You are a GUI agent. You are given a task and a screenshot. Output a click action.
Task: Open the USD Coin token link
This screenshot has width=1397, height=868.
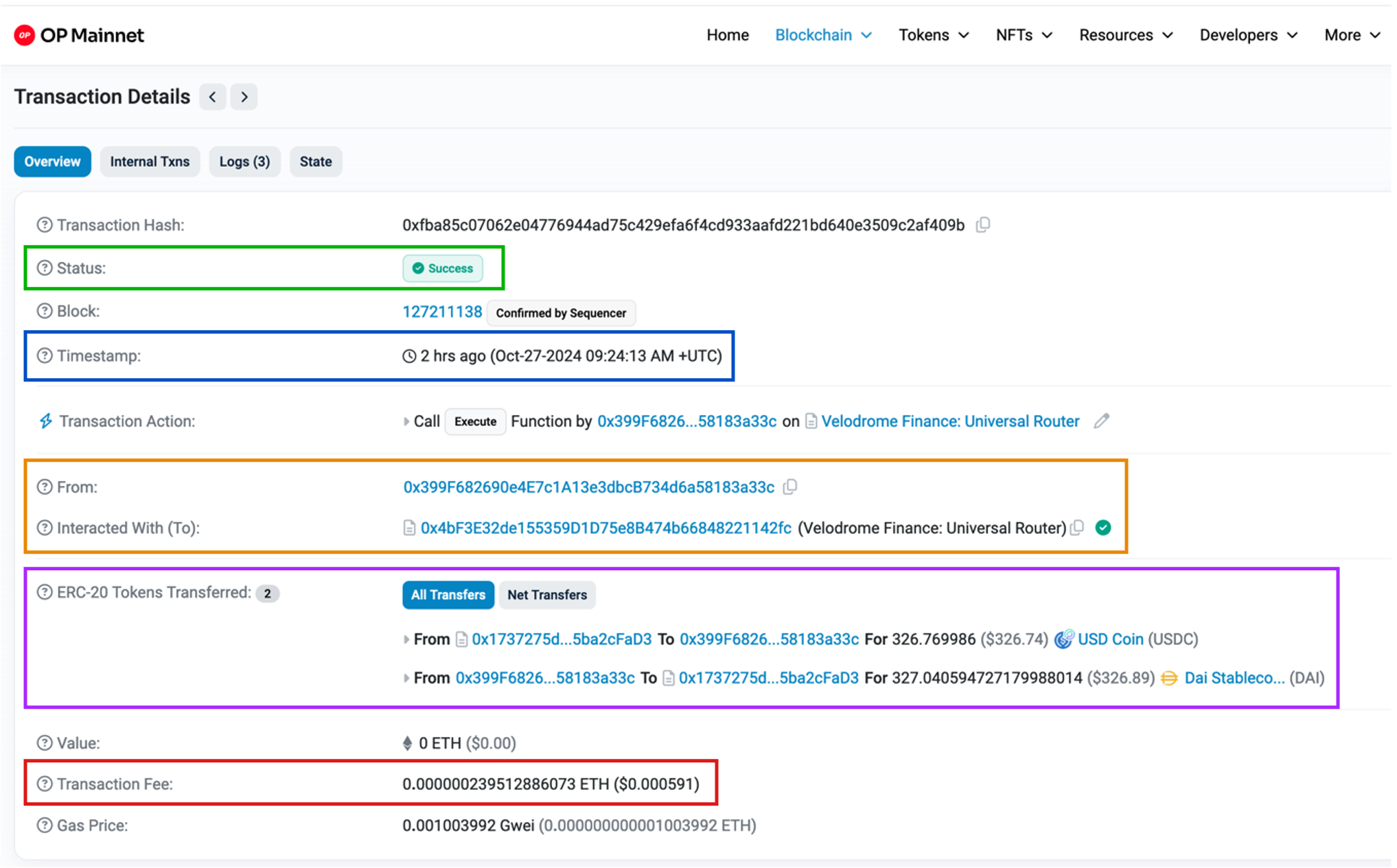pos(1111,640)
